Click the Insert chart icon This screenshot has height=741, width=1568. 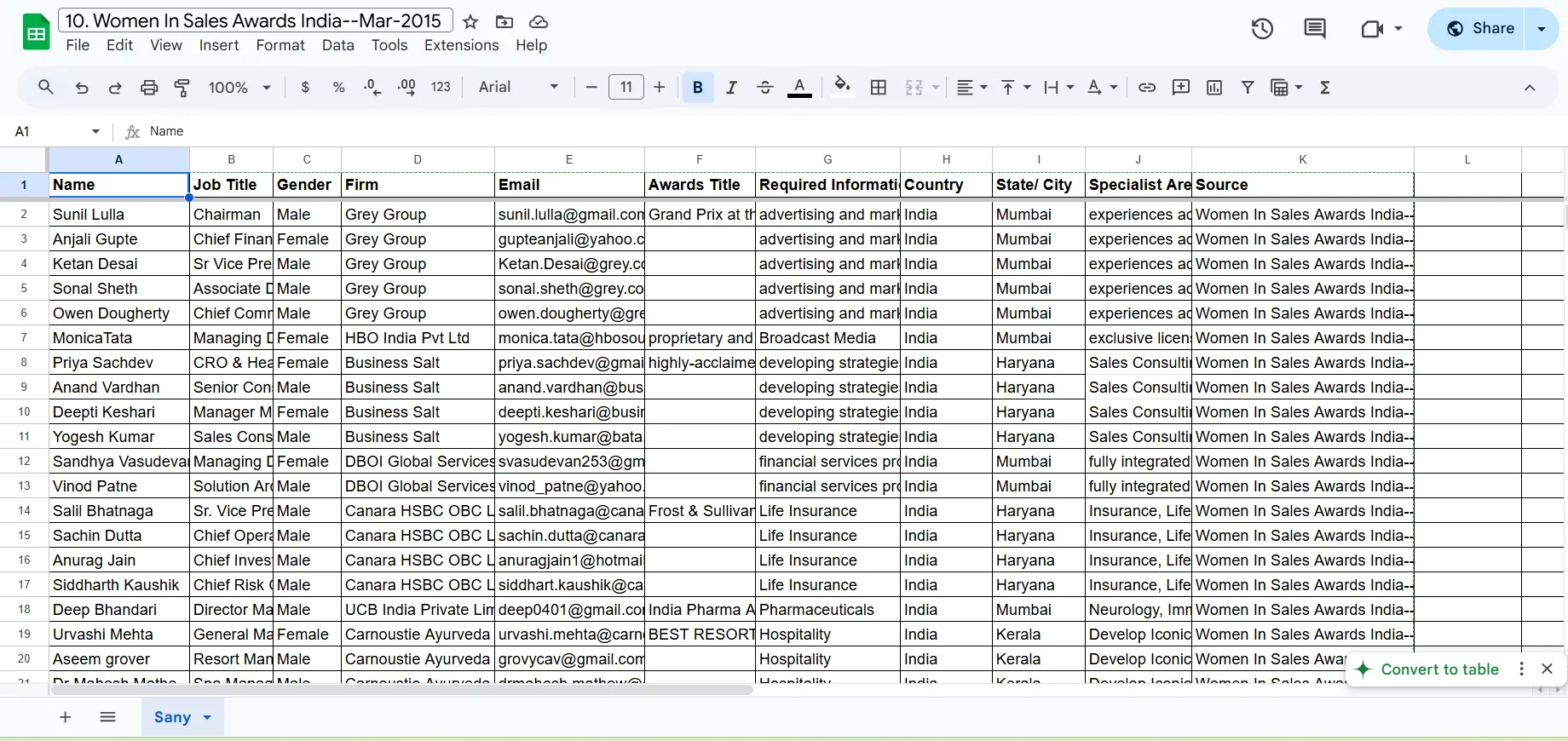click(1214, 87)
